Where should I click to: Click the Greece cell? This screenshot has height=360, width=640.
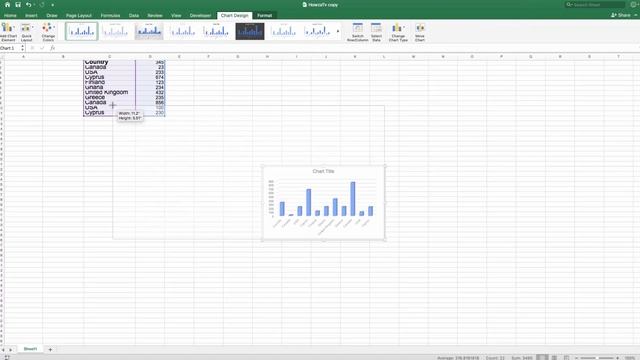point(109,97)
